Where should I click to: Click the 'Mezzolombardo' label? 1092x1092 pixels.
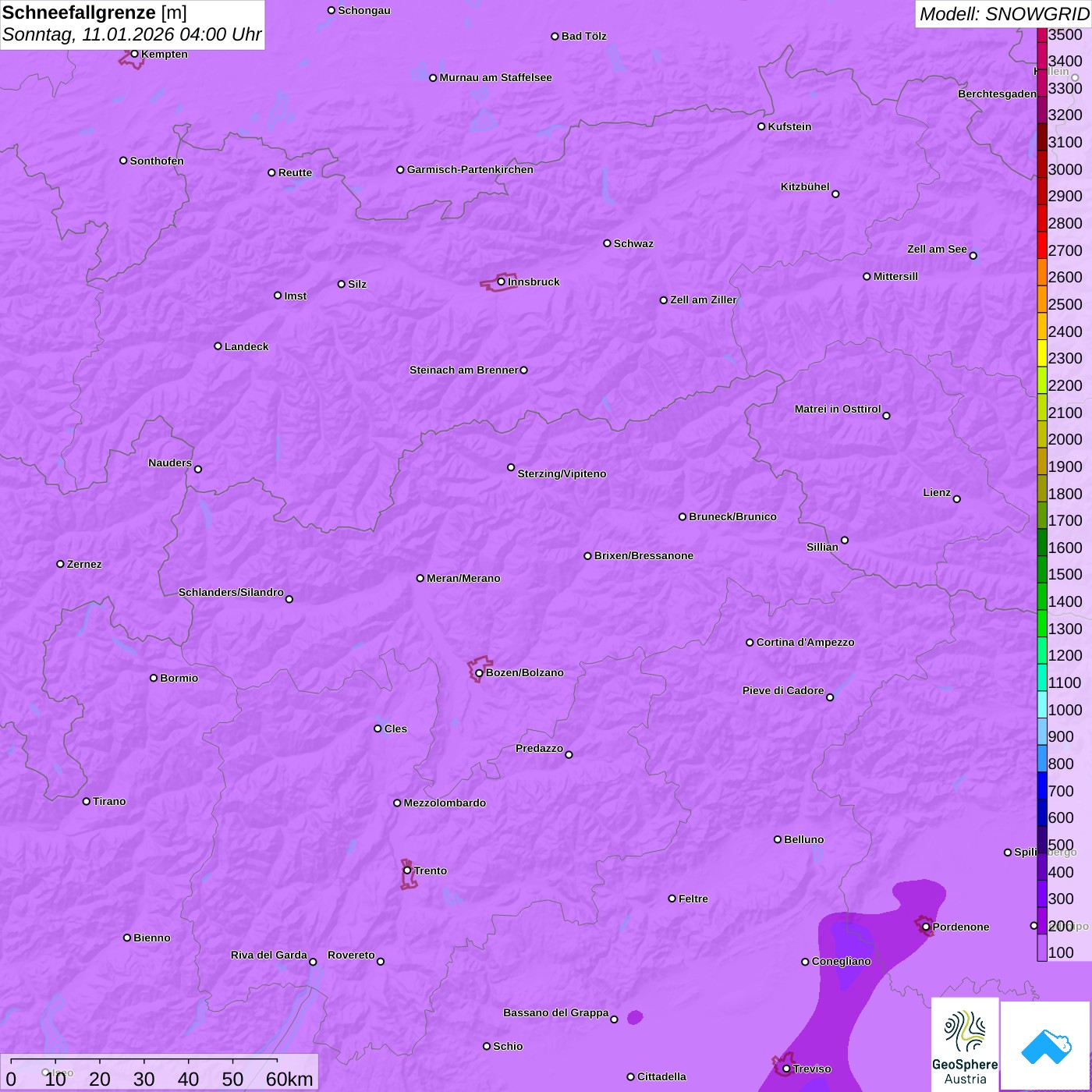coord(445,803)
